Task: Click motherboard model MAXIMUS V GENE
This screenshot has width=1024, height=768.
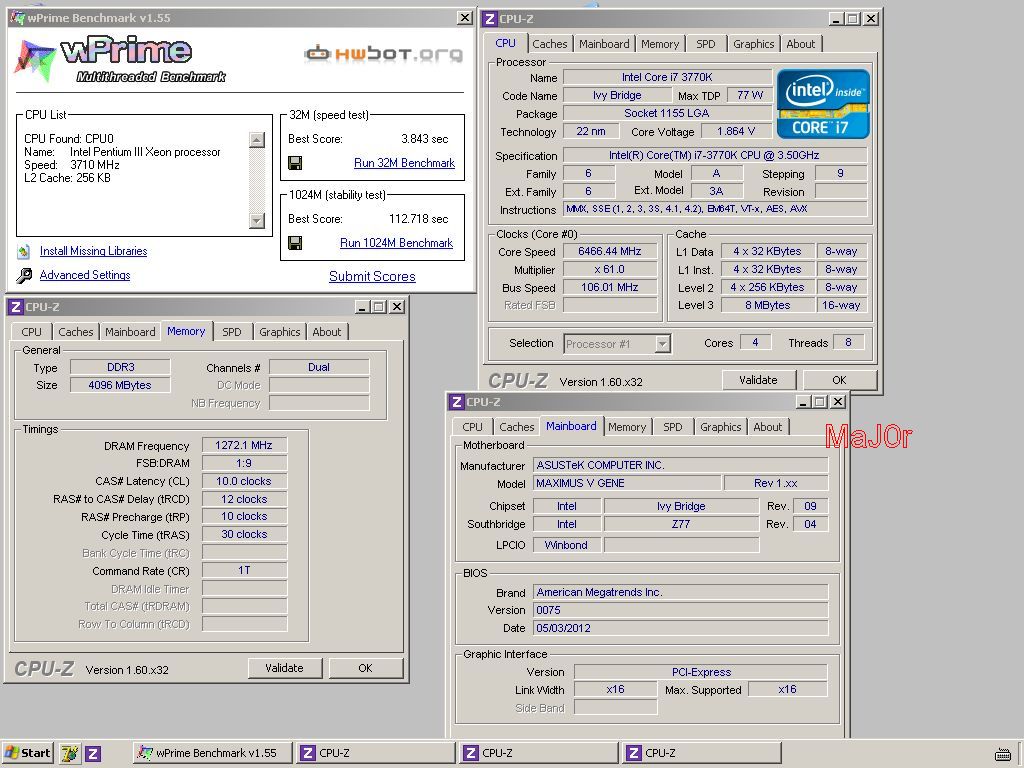Action: point(628,483)
